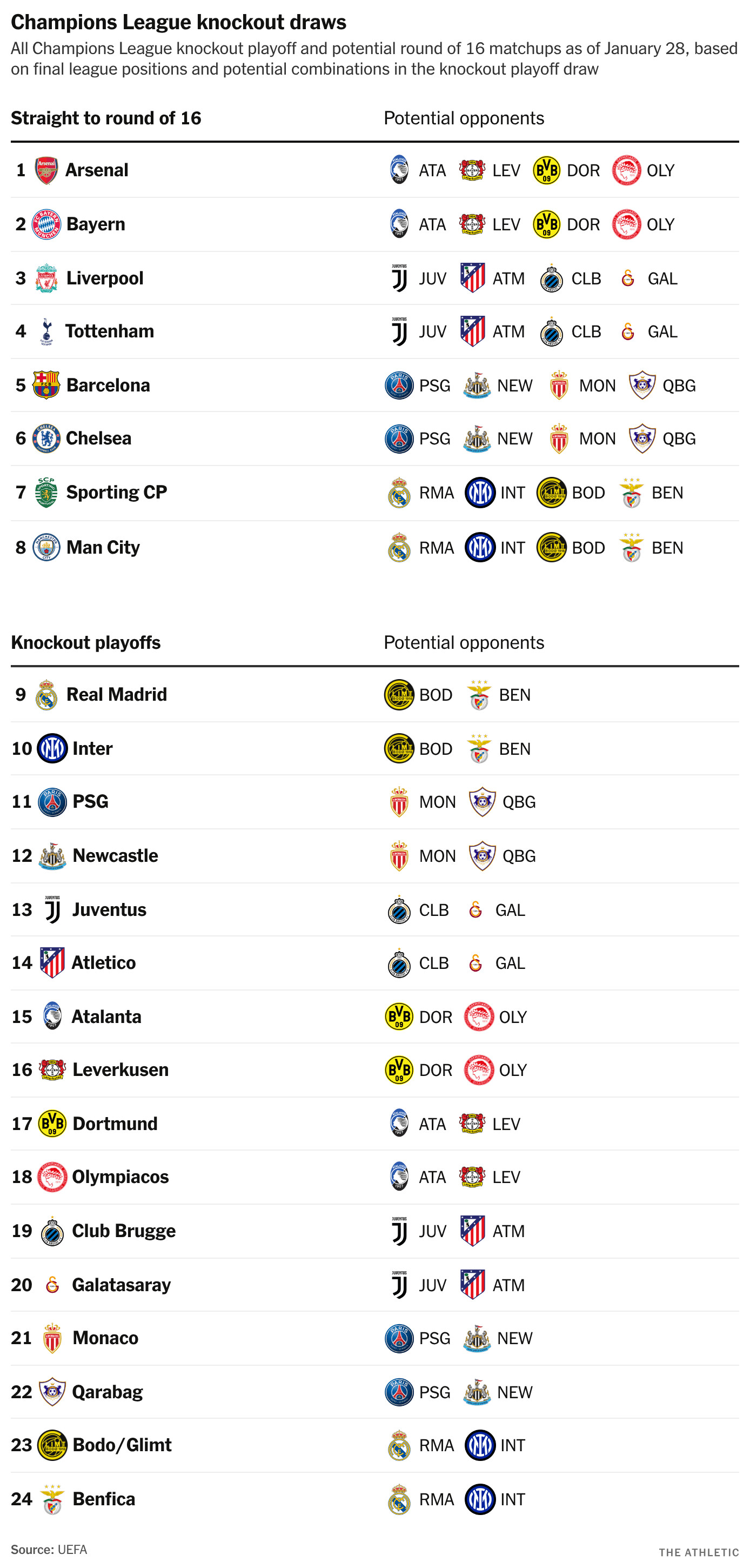Click the Tottenham cockerel crest in row 4
This screenshot has height=1568, width=750.
coord(46,332)
